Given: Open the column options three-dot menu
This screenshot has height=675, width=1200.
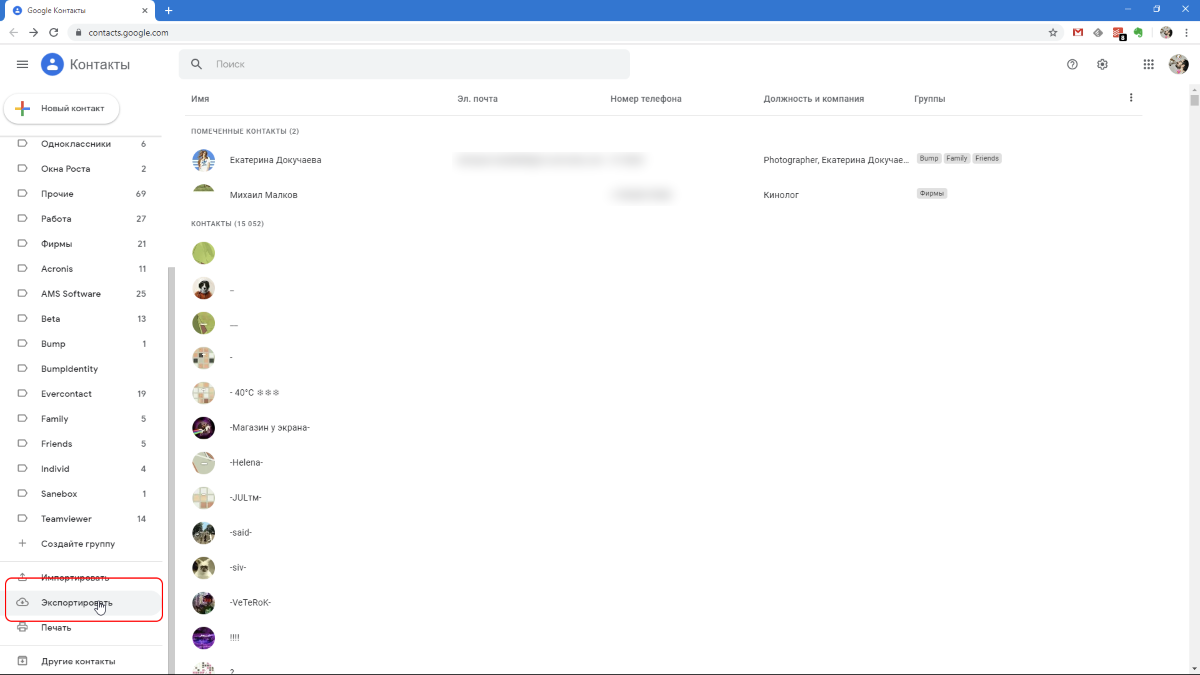Looking at the screenshot, I should [1131, 97].
